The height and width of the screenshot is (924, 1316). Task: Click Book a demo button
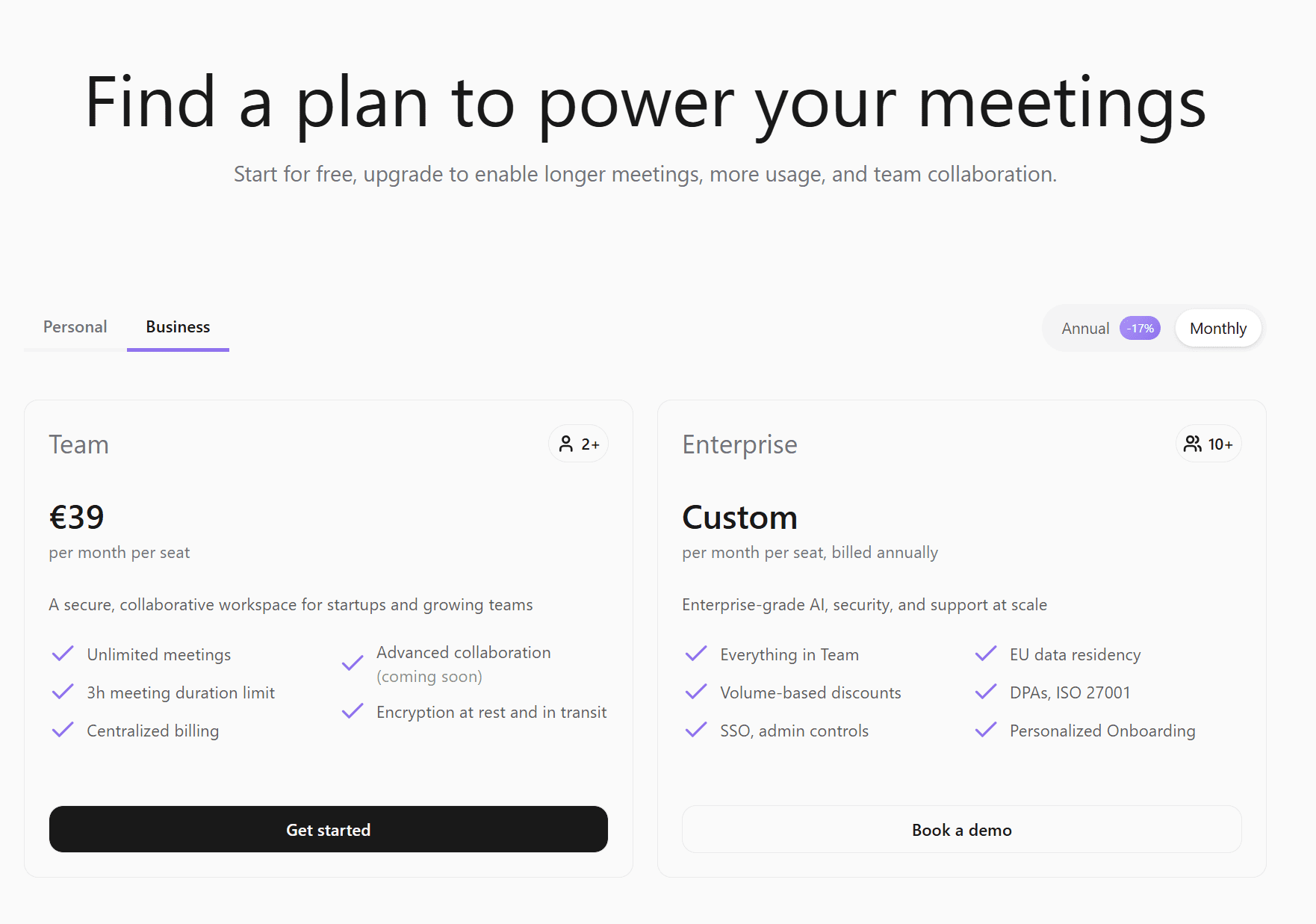click(x=961, y=830)
